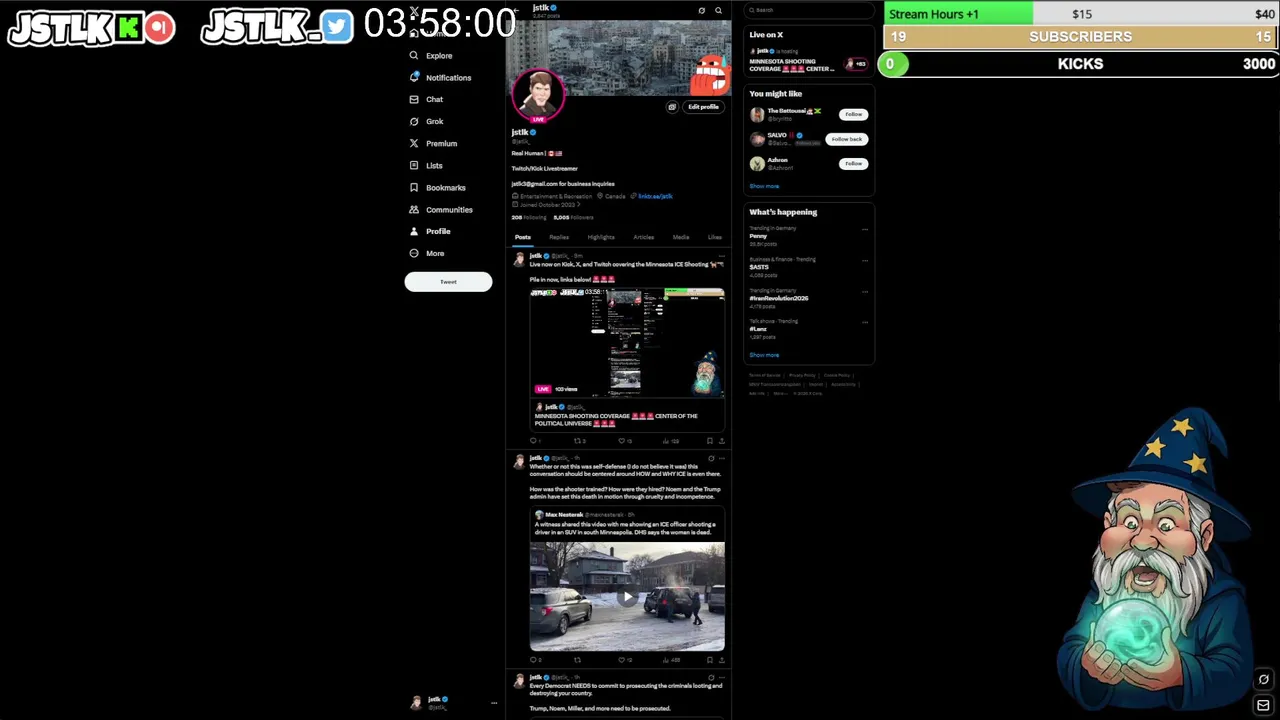Follow The Bettousai account
The height and width of the screenshot is (720, 1280).
point(853,114)
